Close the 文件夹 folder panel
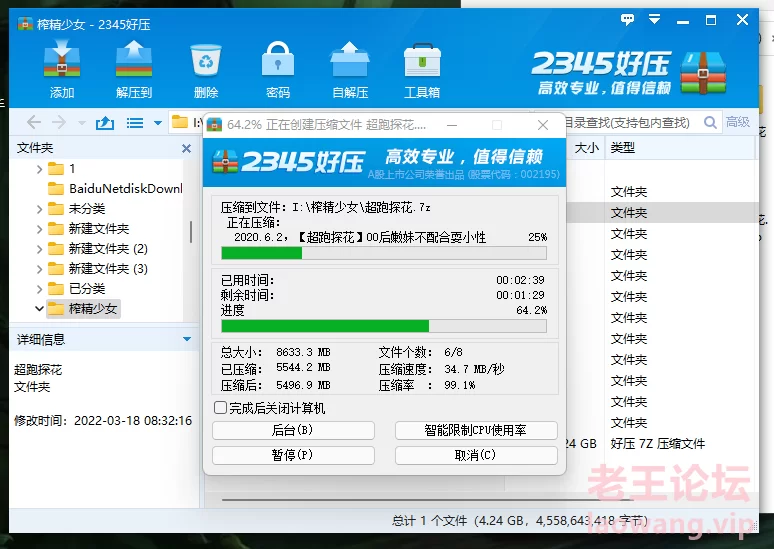774x549 pixels. (186, 148)
